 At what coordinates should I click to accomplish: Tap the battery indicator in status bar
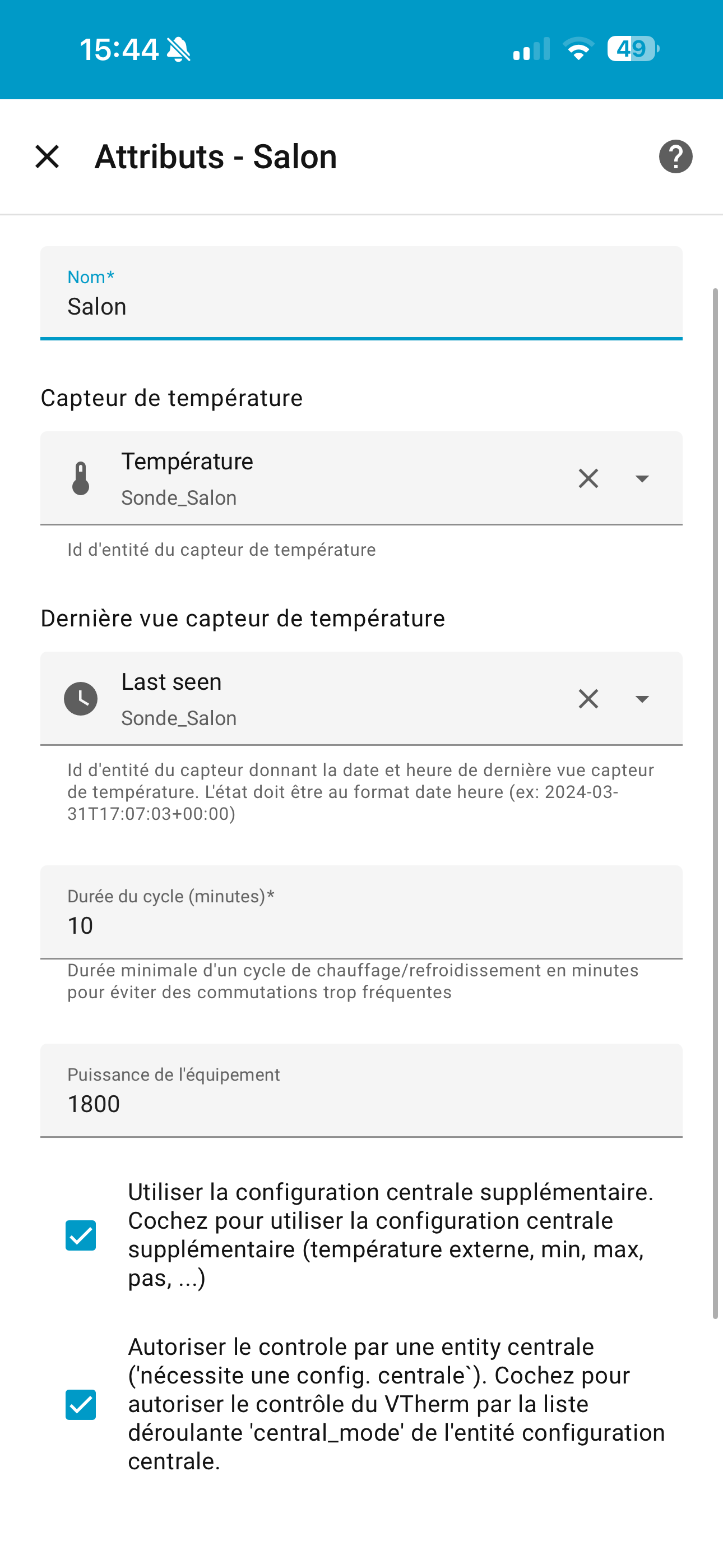pos(633,49)
